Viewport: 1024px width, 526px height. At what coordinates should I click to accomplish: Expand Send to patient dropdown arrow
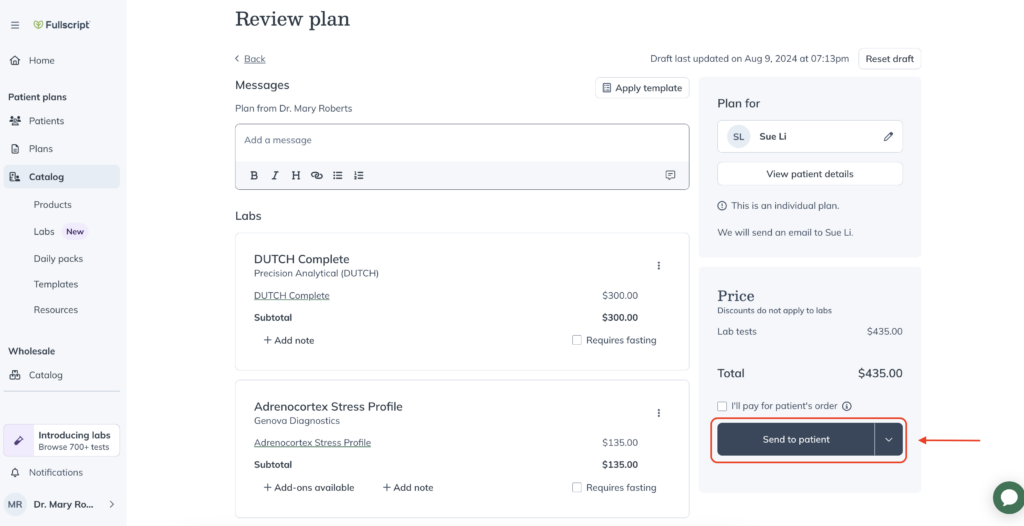pos(889,440)
